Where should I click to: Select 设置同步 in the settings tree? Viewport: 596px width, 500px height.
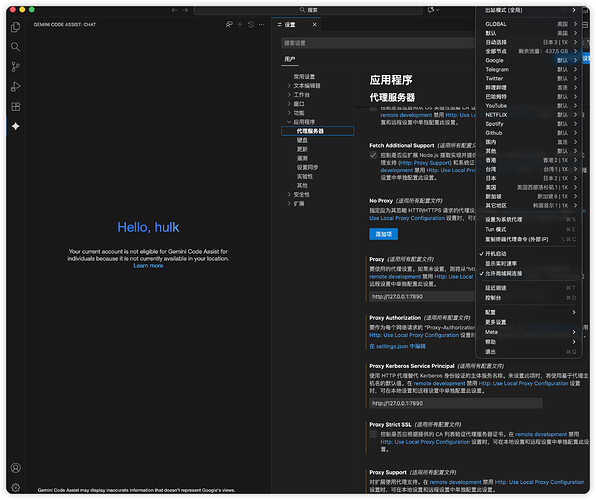(x=308, y=167)
